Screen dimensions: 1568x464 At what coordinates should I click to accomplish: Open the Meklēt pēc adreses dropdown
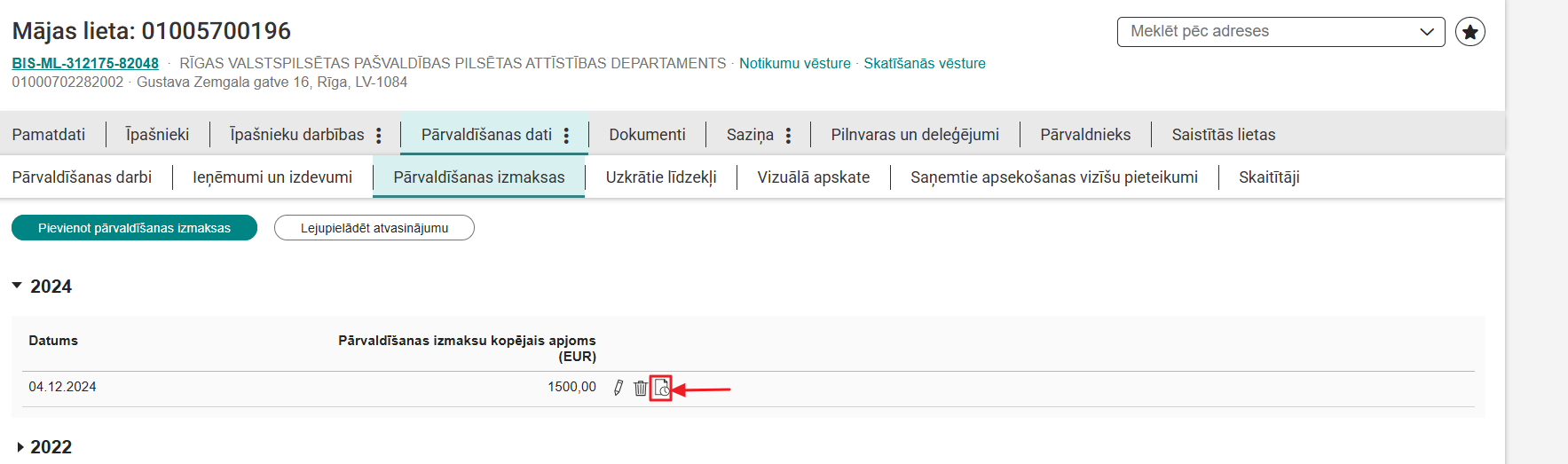[x=1280, y=32]
